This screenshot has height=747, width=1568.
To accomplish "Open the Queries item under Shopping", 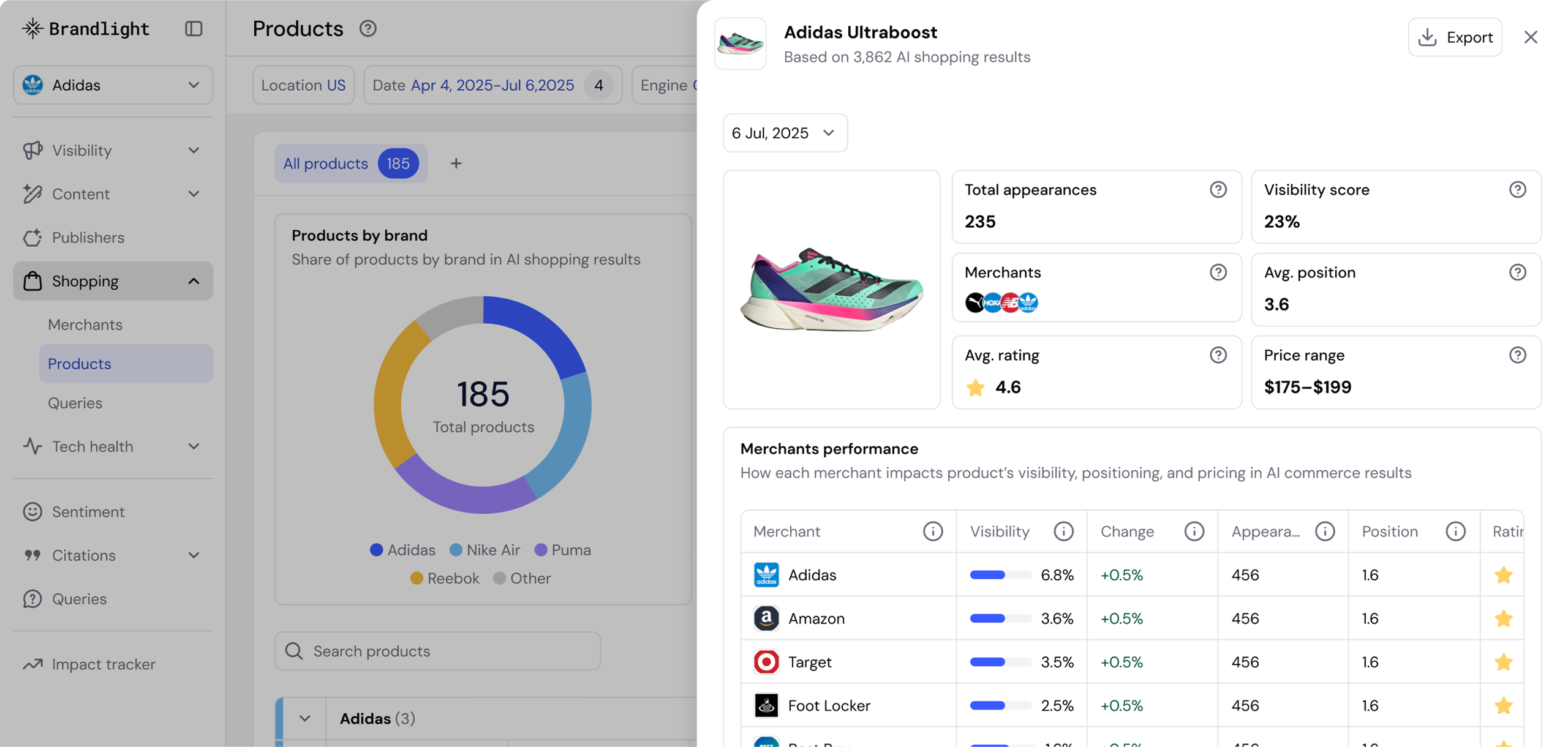I will [x=75, y=403].
